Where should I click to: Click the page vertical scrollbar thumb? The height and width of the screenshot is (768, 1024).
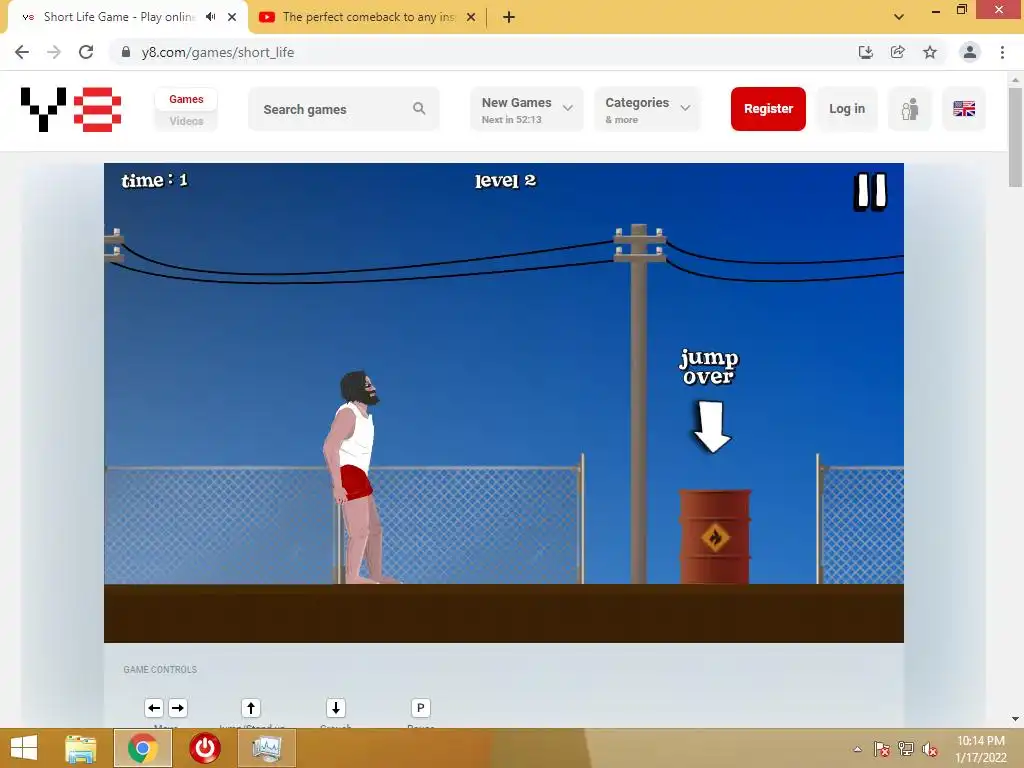pyautogui.click(x=1015, y=136)
